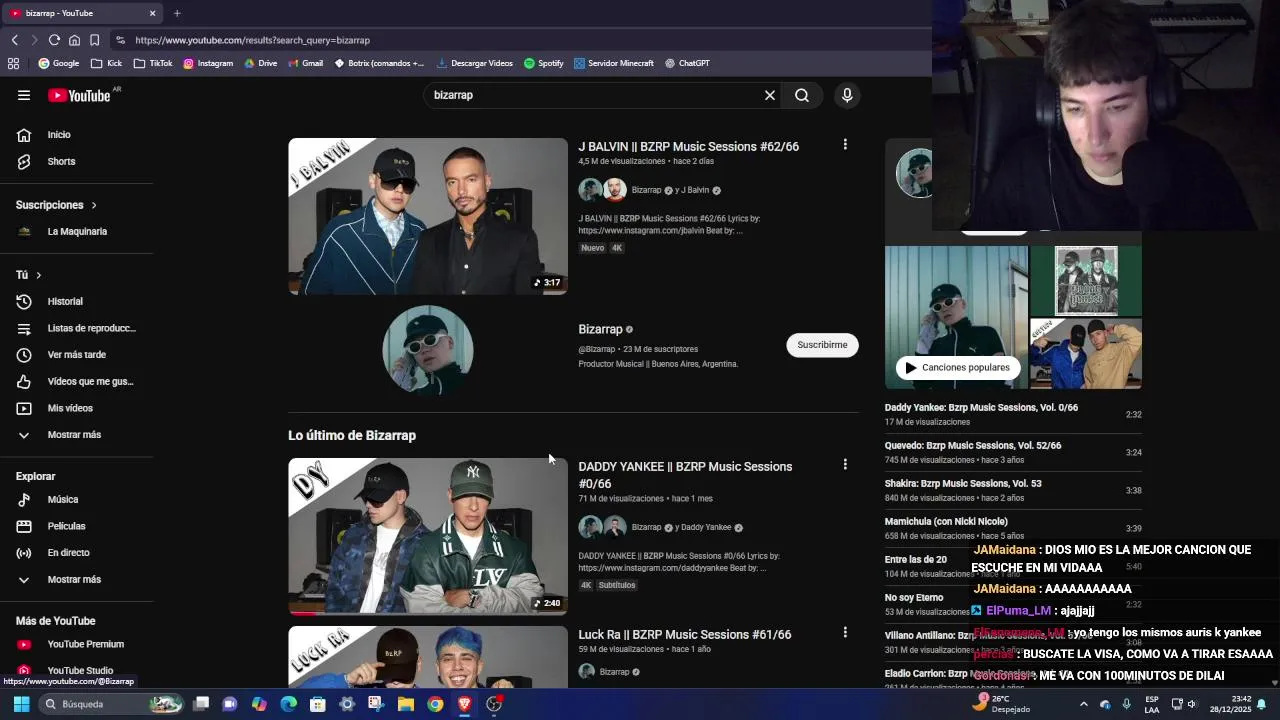This screenshot has width=1280, height=720.
Task: Open the YouTube hamburger menu
Action: (24, 95)
